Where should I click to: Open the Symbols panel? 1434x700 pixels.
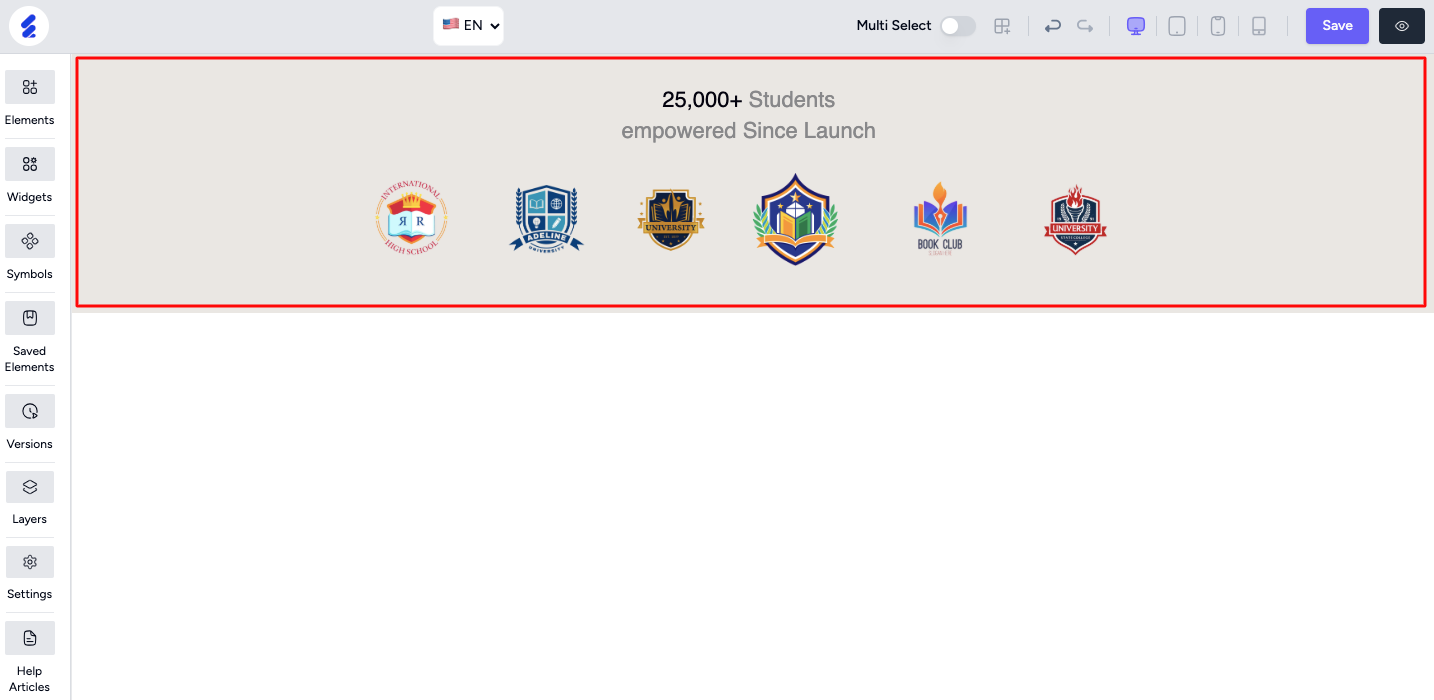[29, 253]
